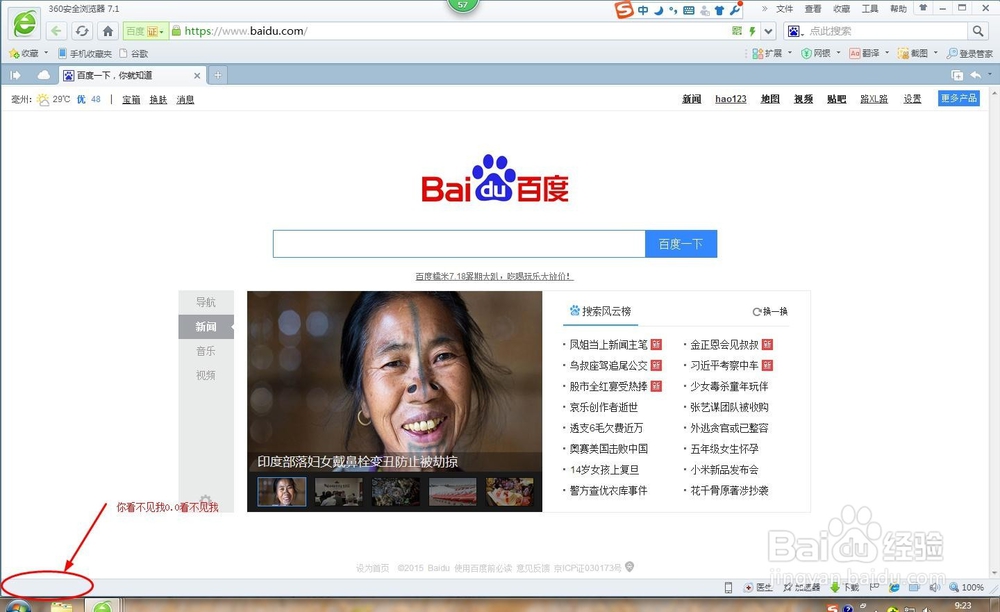1000x612 pixels.
Task: Open 手机收藏夹 mobile bookmarks
Action: (x=85, y=54)
